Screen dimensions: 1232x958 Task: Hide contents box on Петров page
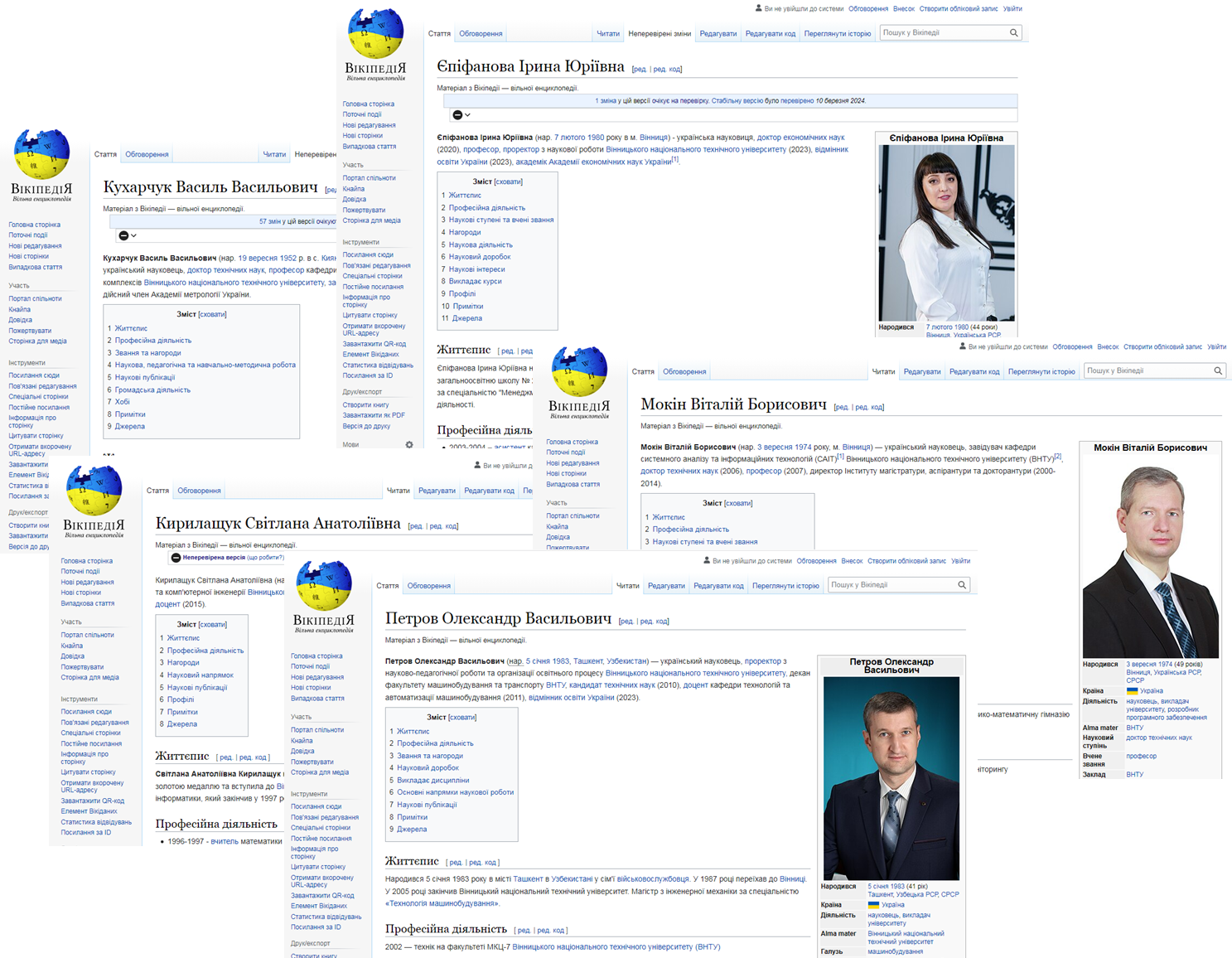tap(462, 717)
